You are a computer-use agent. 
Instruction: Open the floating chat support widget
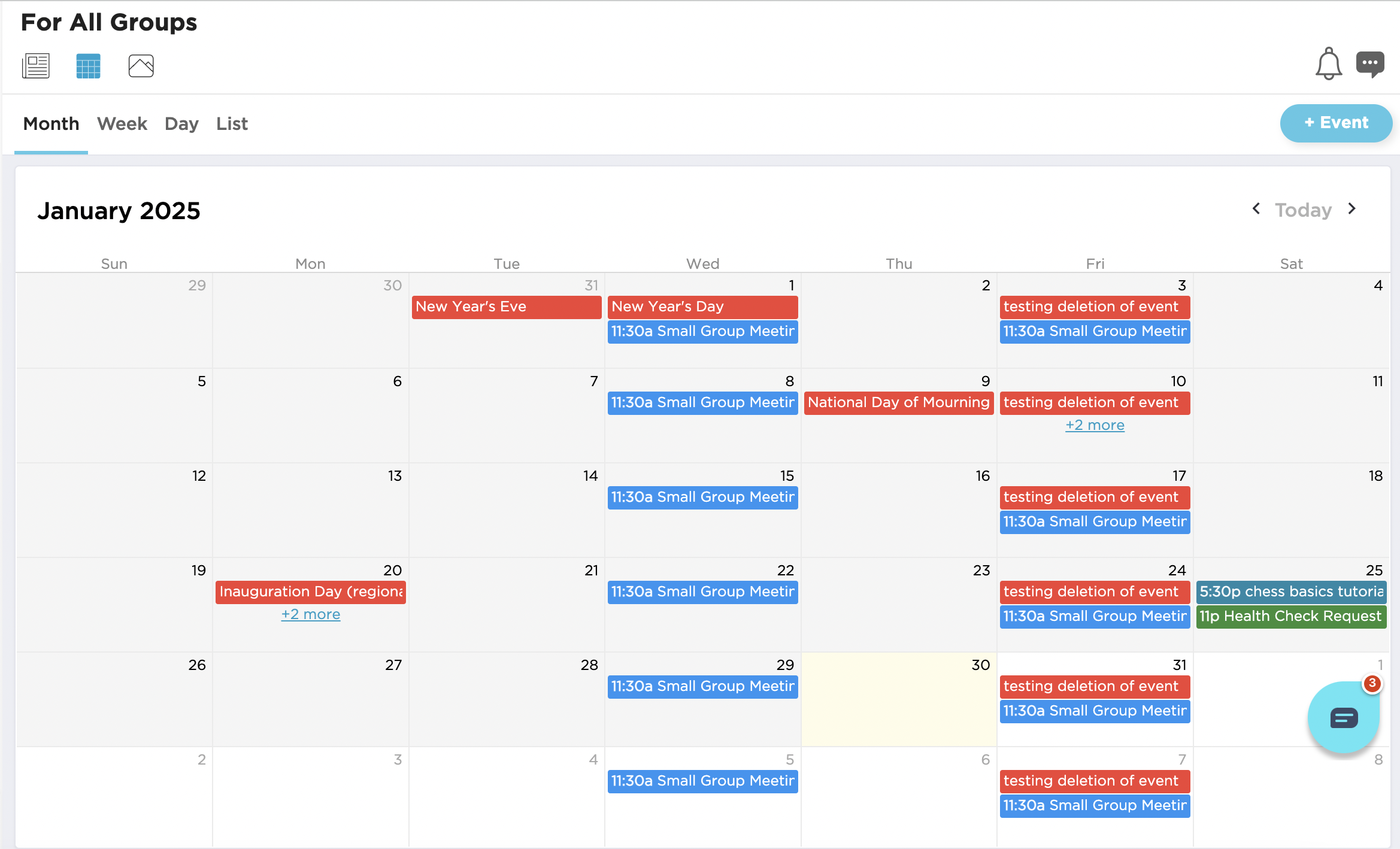click(1344, 717)
